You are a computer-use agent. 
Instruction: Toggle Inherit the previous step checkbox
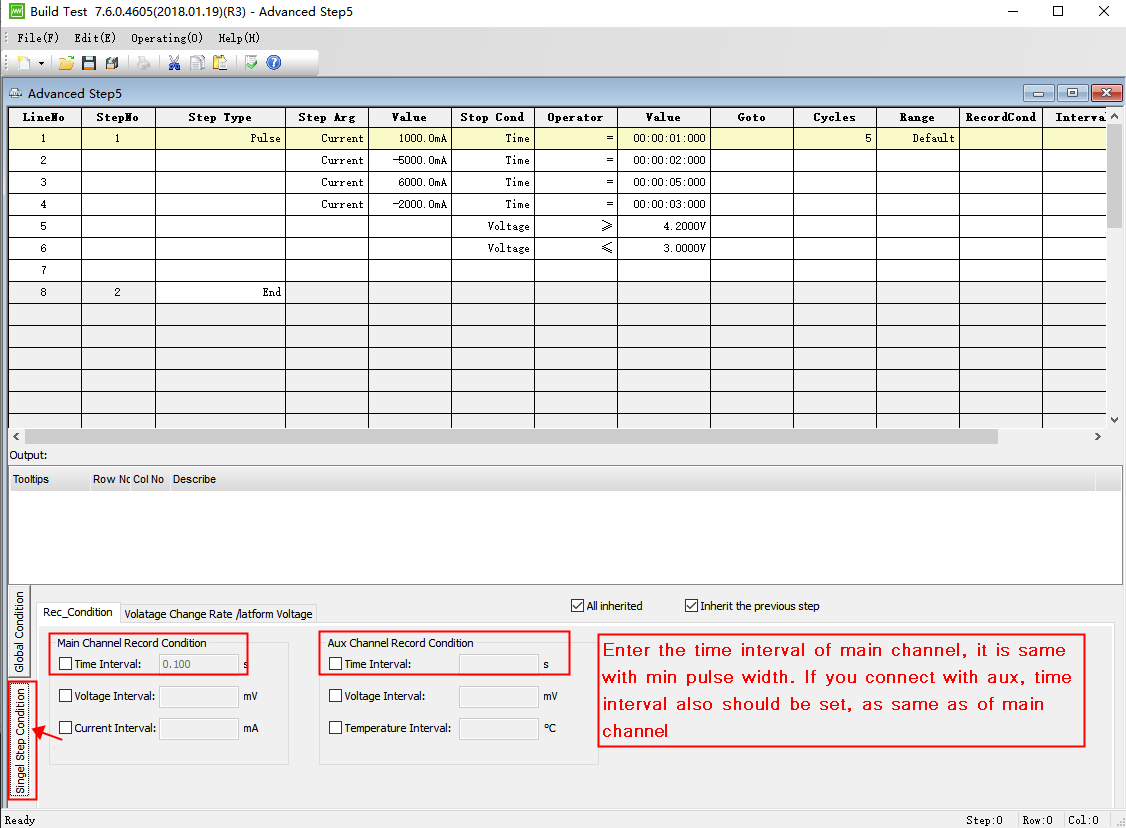pos(692,606)
